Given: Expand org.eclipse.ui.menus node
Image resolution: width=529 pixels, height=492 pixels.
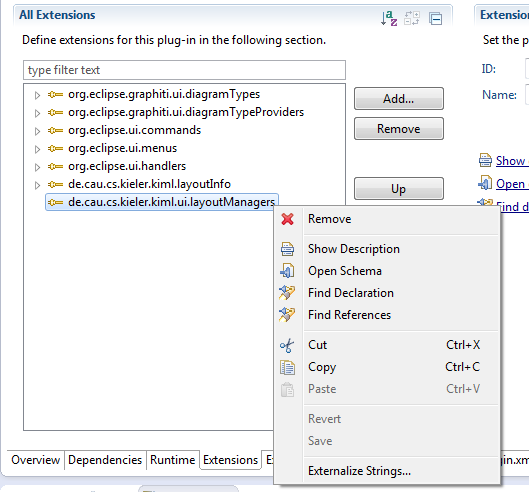Looking at the screenshot, I should [37, 149].
